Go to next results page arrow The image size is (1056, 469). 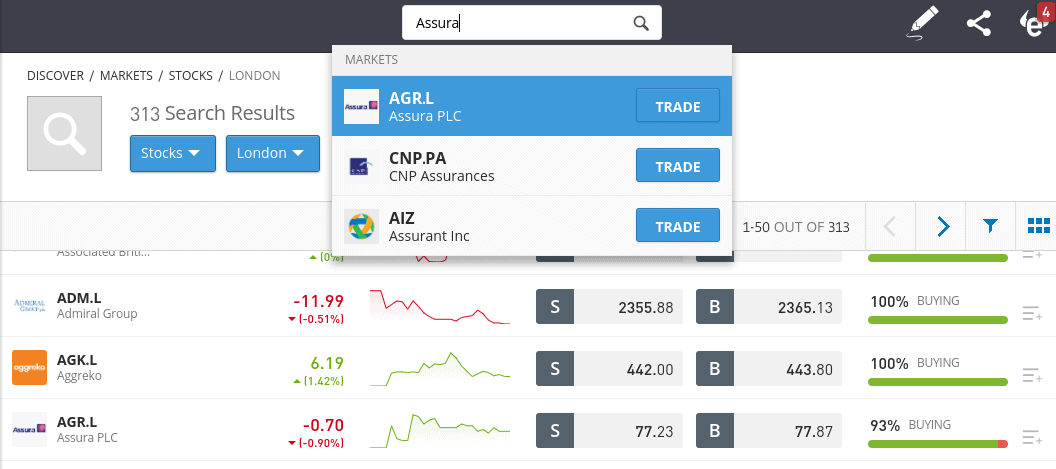(943, 226)
